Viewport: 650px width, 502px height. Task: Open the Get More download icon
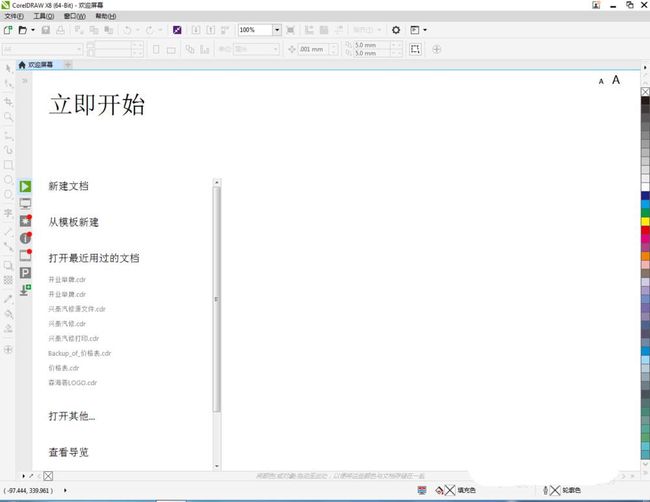25,290
